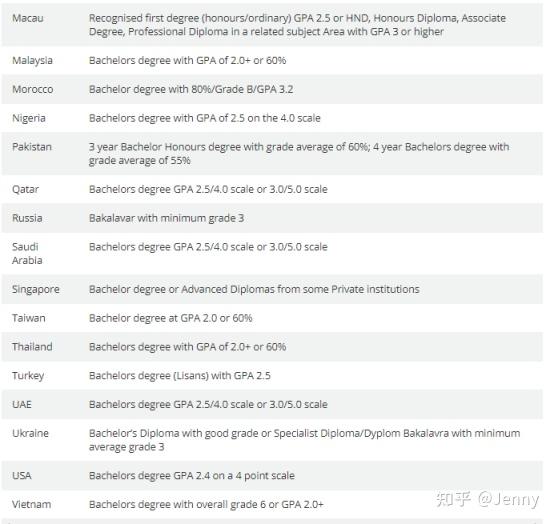Click the Vietnam overall grade requirement text

[x=206, y=504]
